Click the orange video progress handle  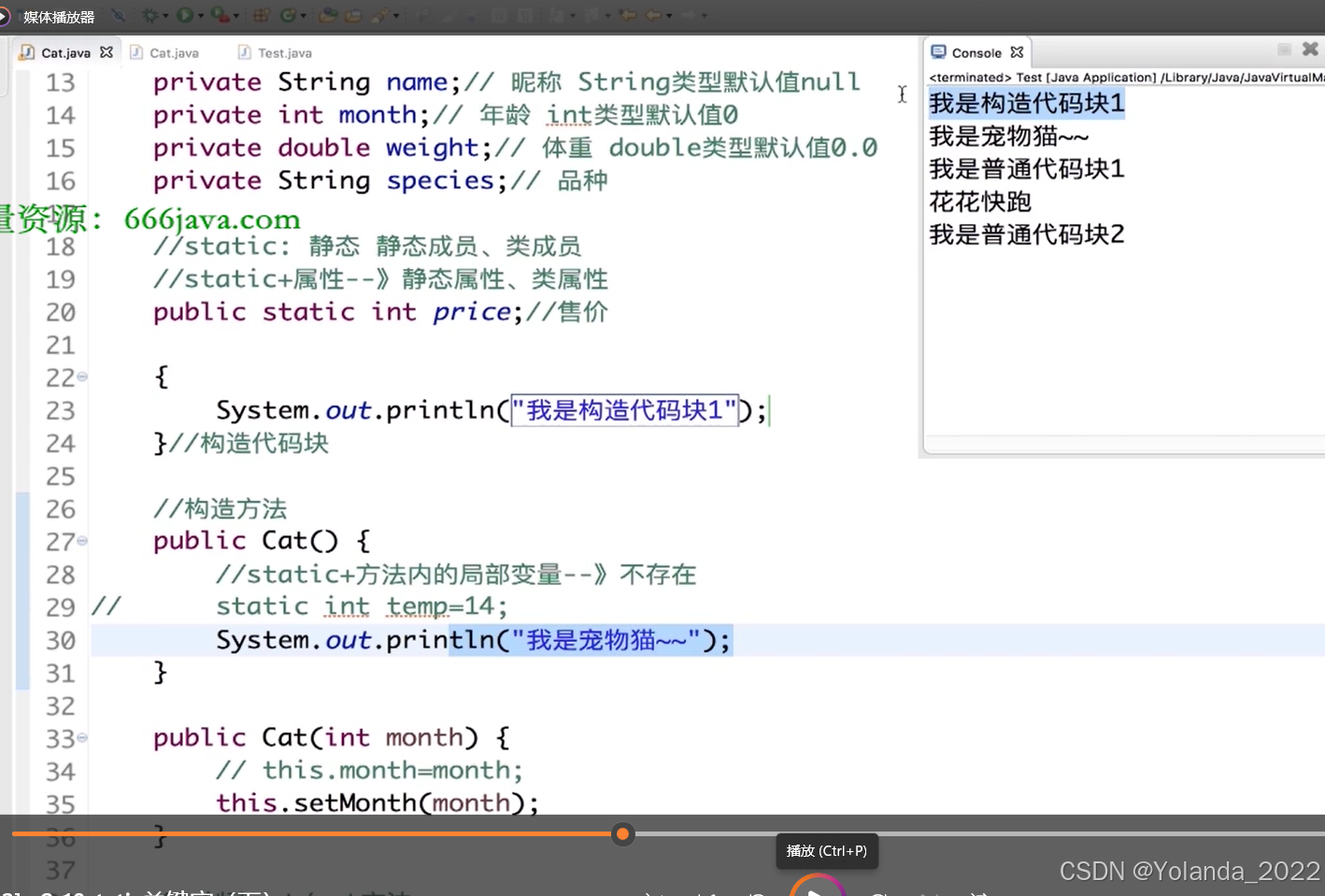[622, 833]
